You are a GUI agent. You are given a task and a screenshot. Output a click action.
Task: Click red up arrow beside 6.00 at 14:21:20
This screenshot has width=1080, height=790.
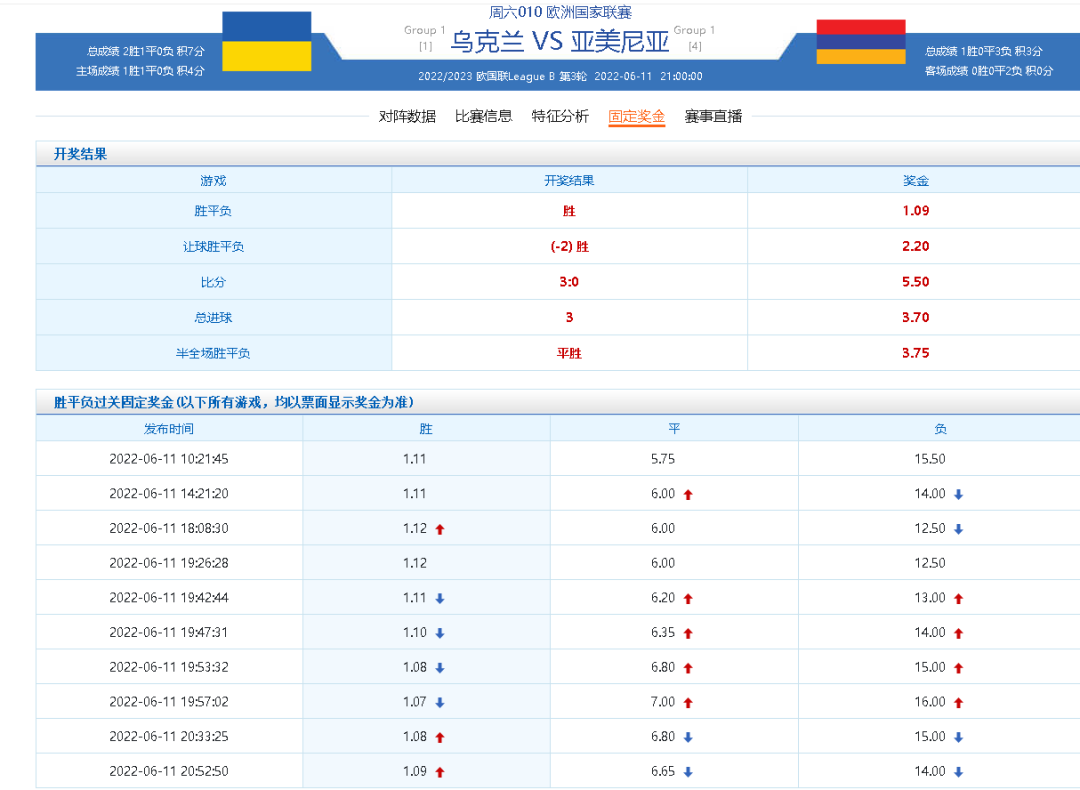pos(688,494)
